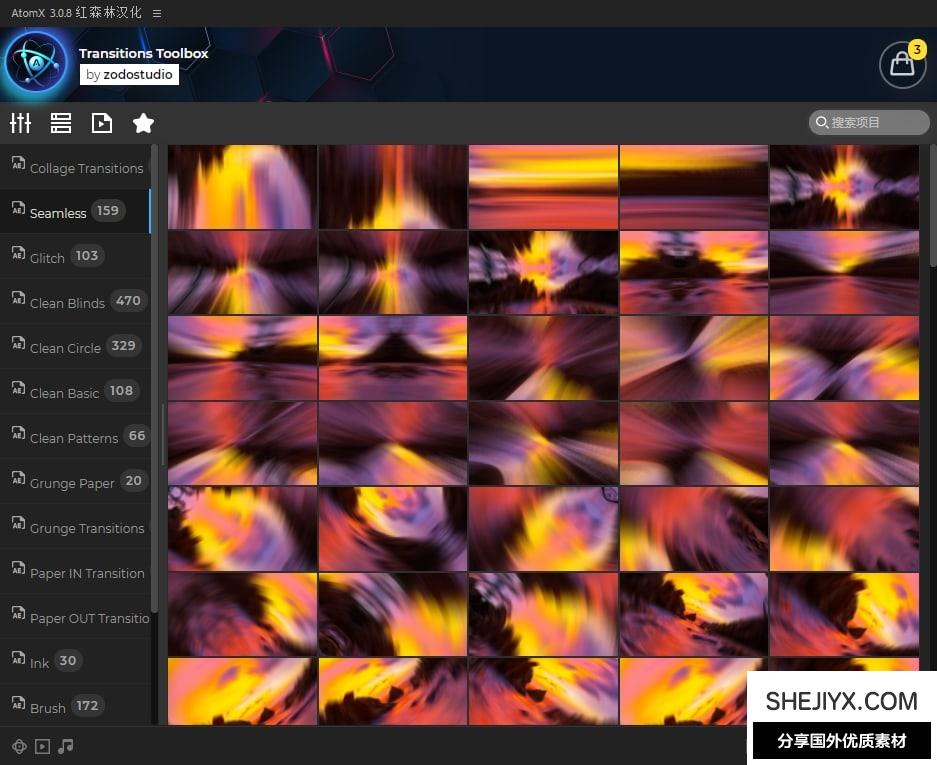Click the category list vertical scrollbar
This screenshot has height=765, width=937.
(154, 380)
